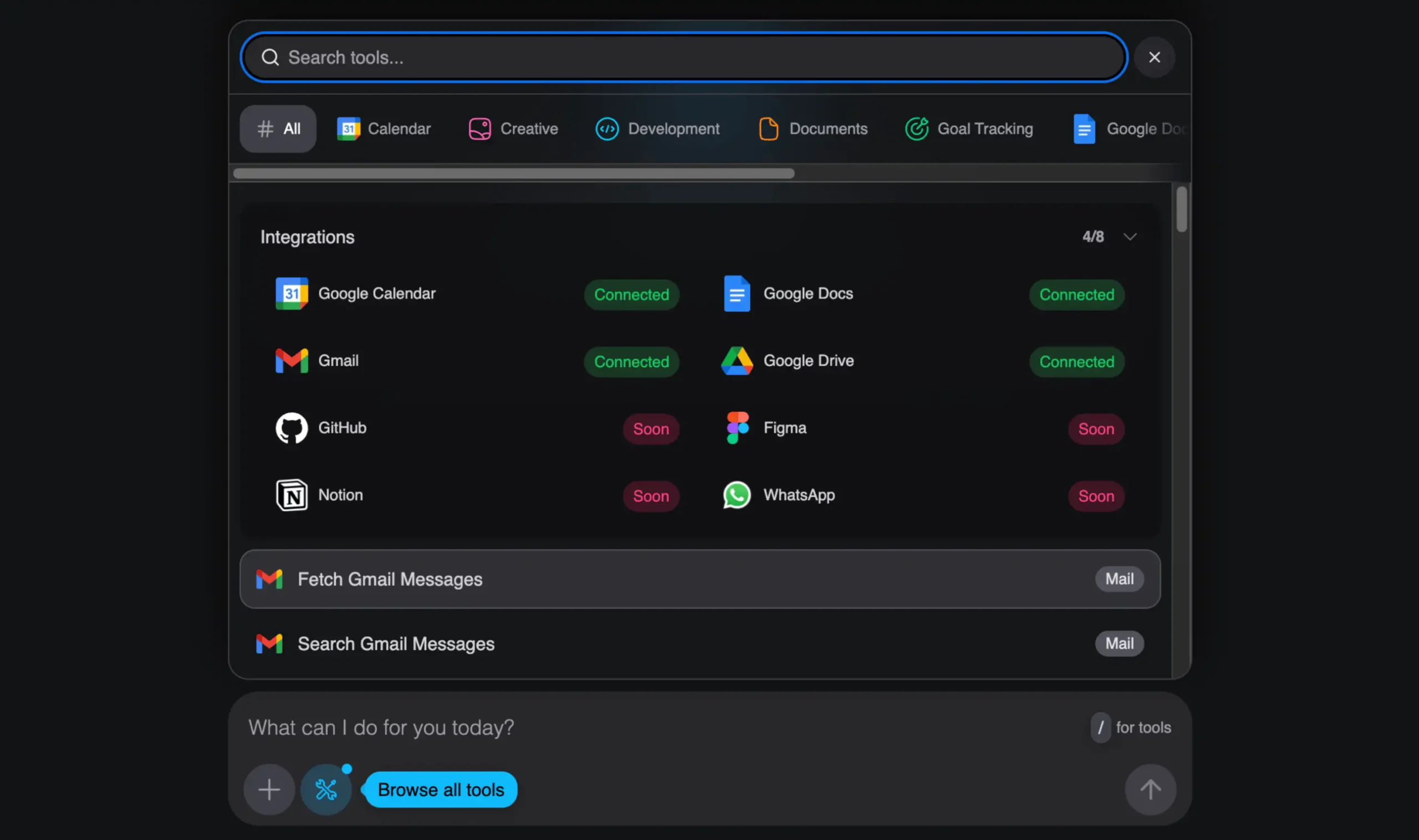Click the plus attachment button
Image resolution: width=1419 pixels, height=840 pixels.
[269, 790]
